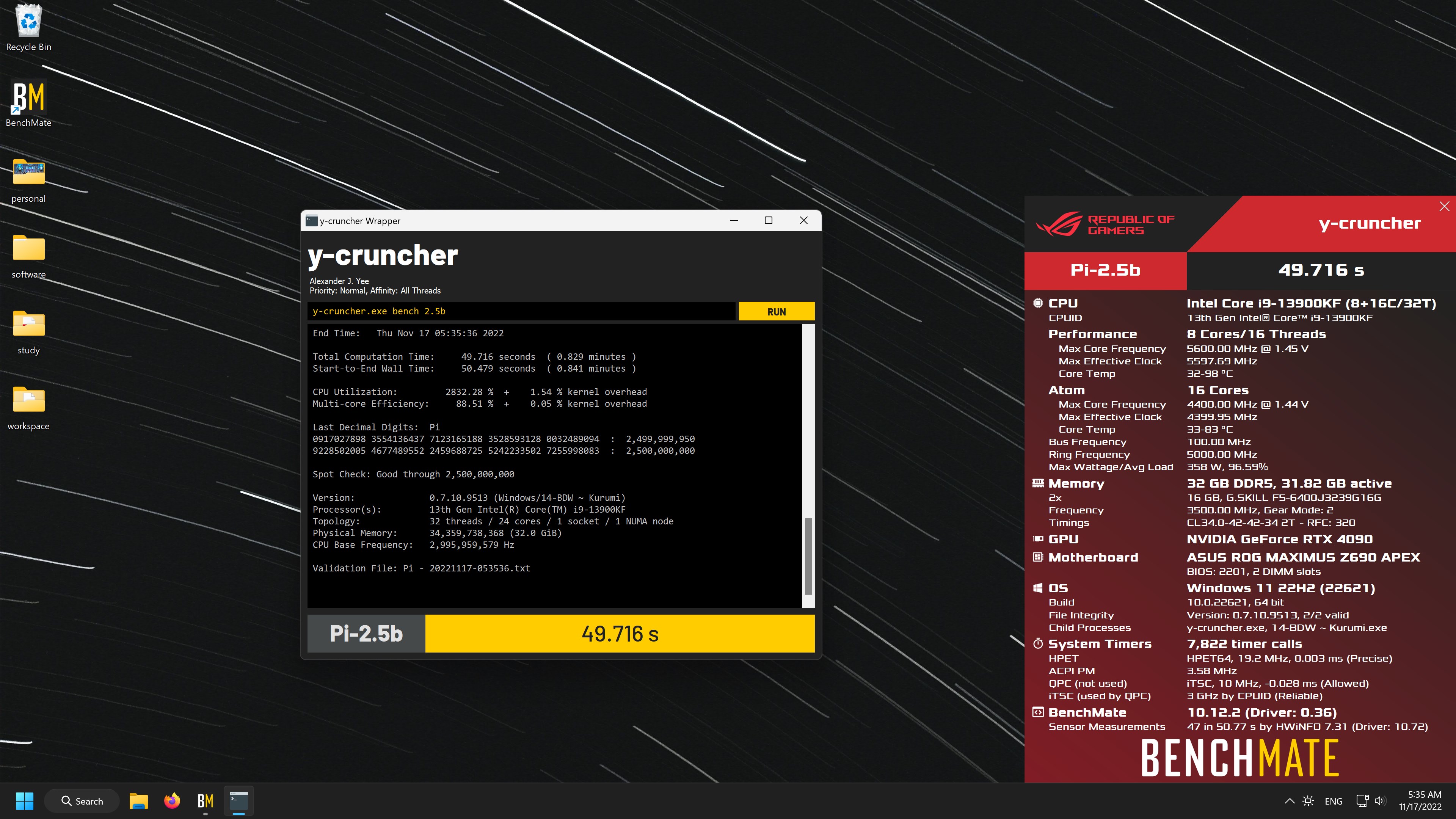
Task: Open the brightness tray icon
Action: click(x=1308, y=801)
